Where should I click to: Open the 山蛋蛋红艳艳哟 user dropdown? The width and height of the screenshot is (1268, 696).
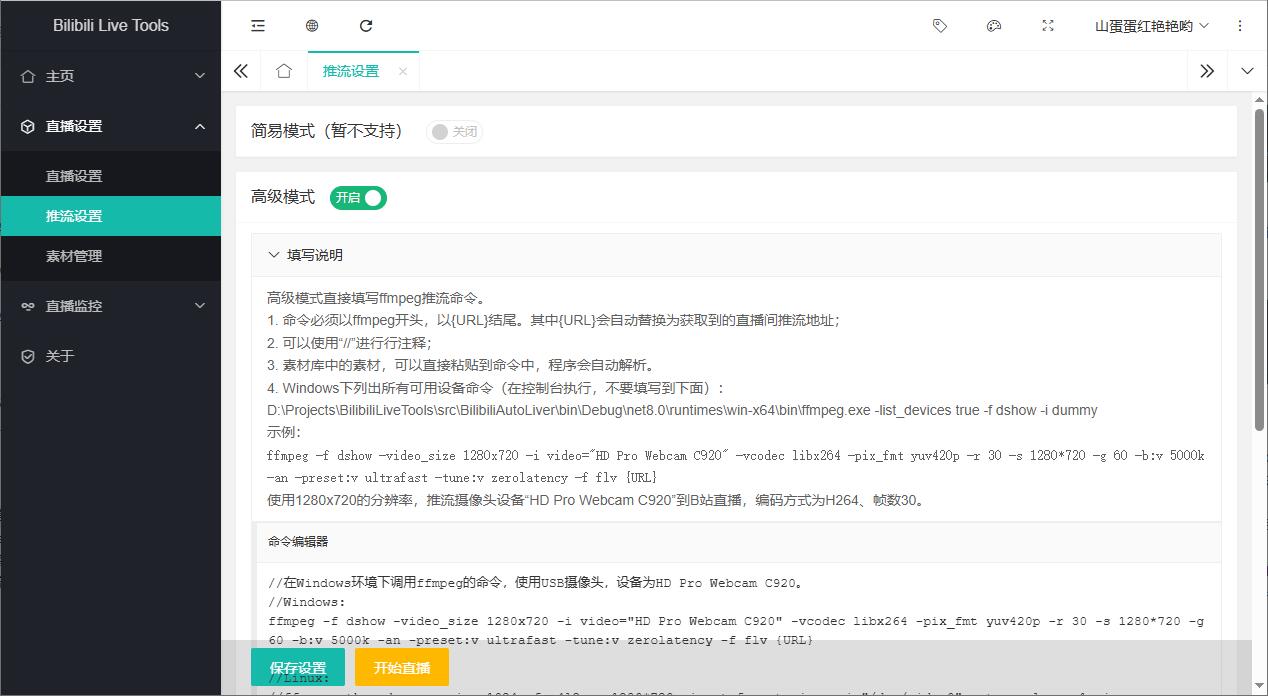click(1152, 26)
